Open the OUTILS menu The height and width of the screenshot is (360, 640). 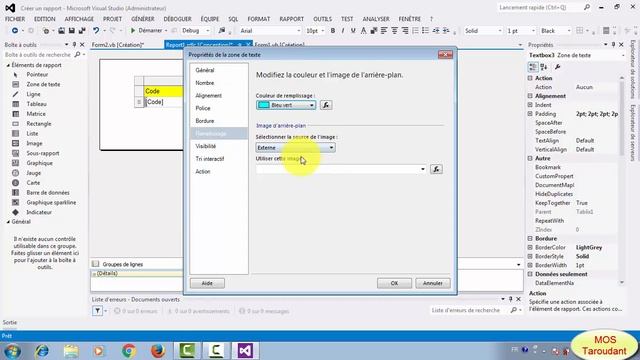(322, 19)
